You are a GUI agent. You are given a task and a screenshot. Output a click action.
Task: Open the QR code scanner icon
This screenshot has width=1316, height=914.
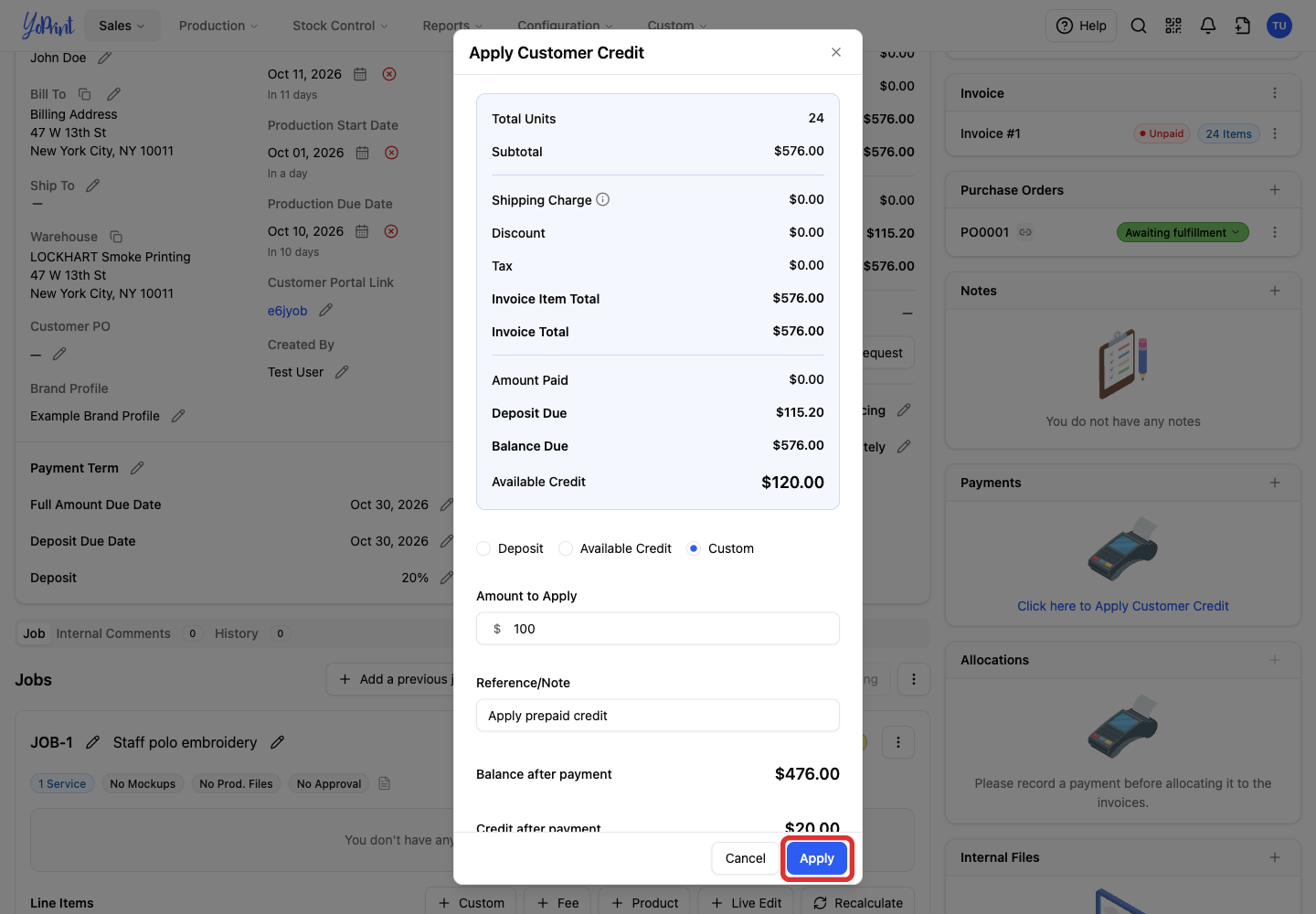[1173, 26]
